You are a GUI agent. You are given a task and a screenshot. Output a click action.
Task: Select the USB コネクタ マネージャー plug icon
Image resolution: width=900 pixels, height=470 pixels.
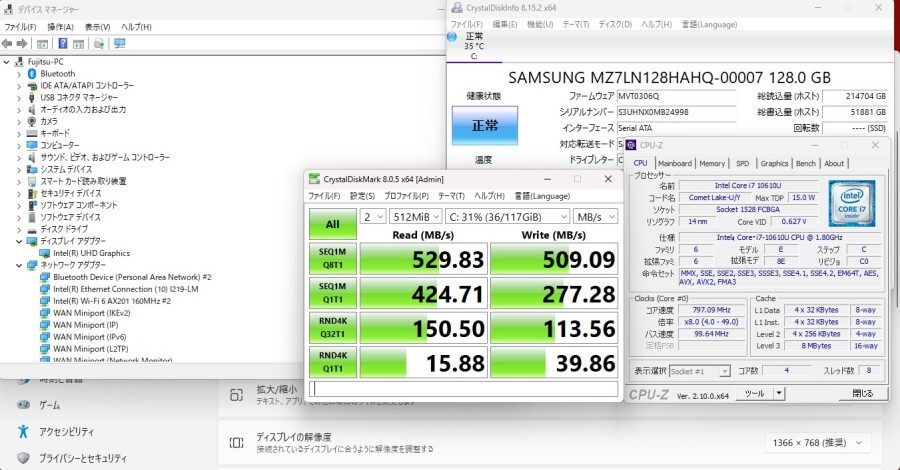pos(32,98)
